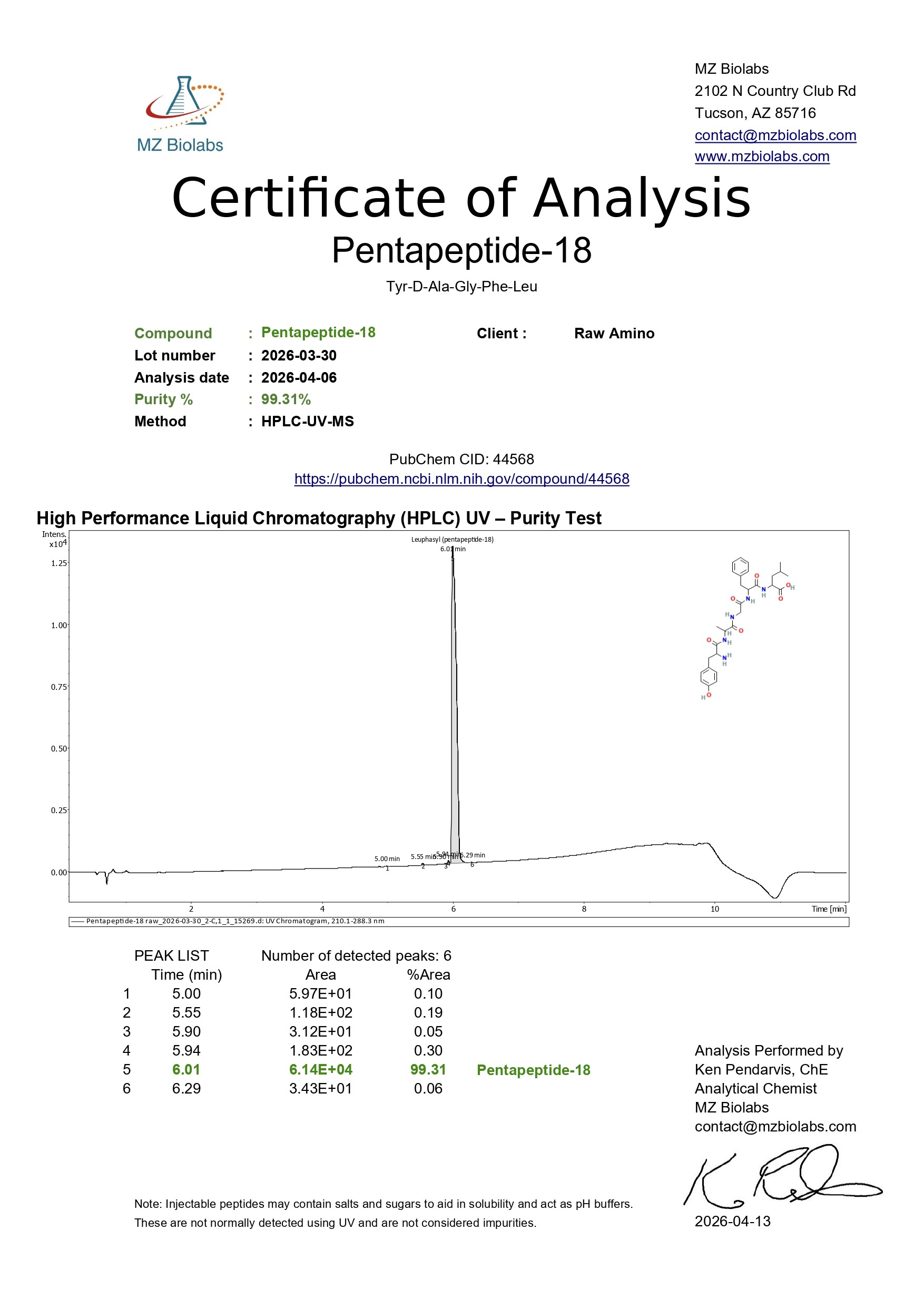The height and width of the screenshot is (1308, 924).
Task: Click the green Pentapeptide-18 label in peak list
Action: 534,1070
